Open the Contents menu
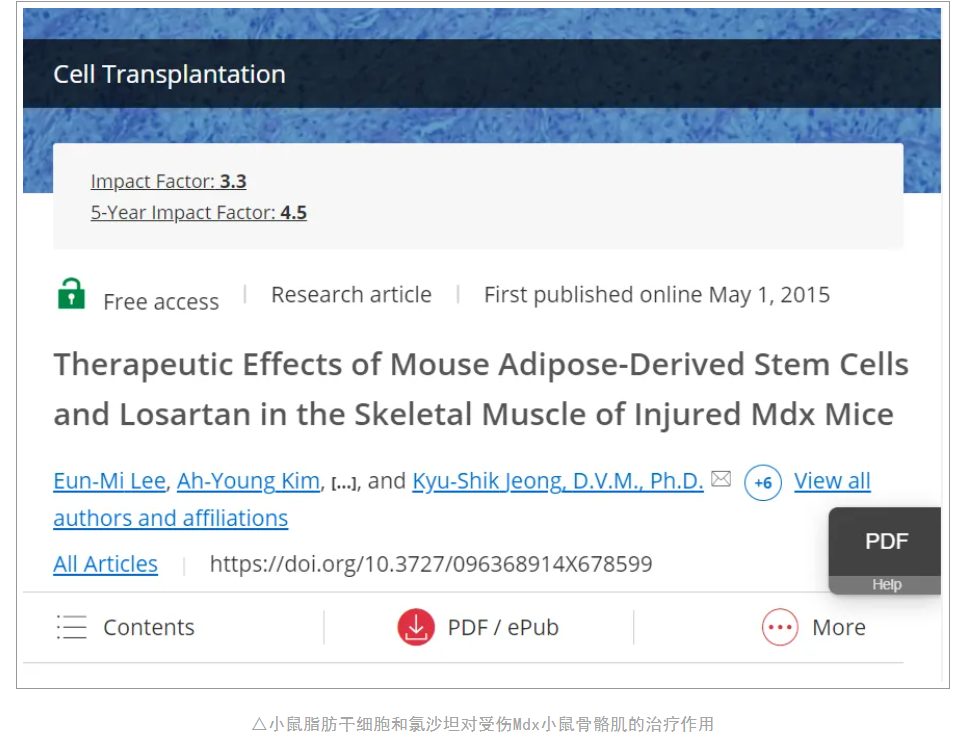 click(148, 627)
